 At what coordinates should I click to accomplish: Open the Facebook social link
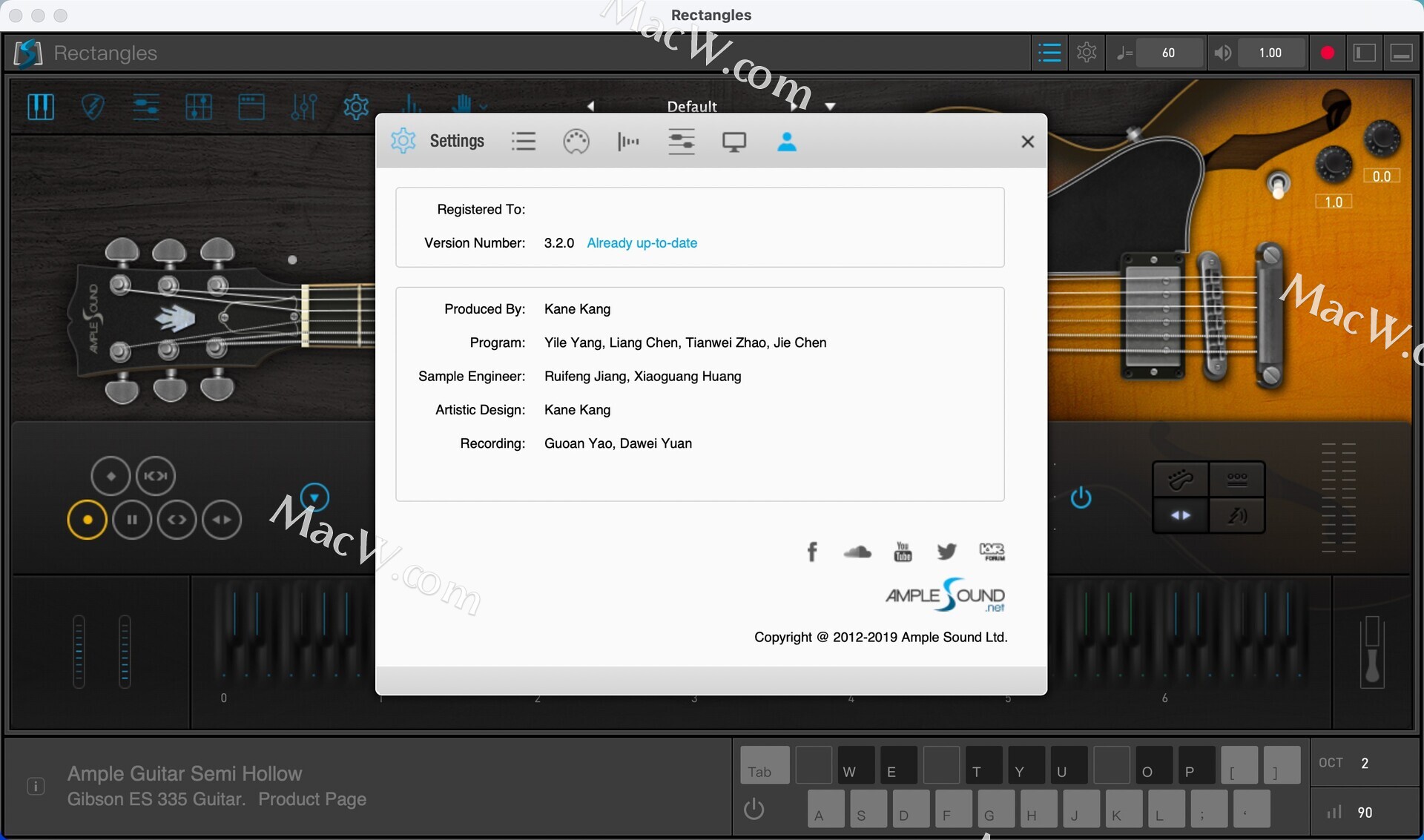(x=812, y=552)
